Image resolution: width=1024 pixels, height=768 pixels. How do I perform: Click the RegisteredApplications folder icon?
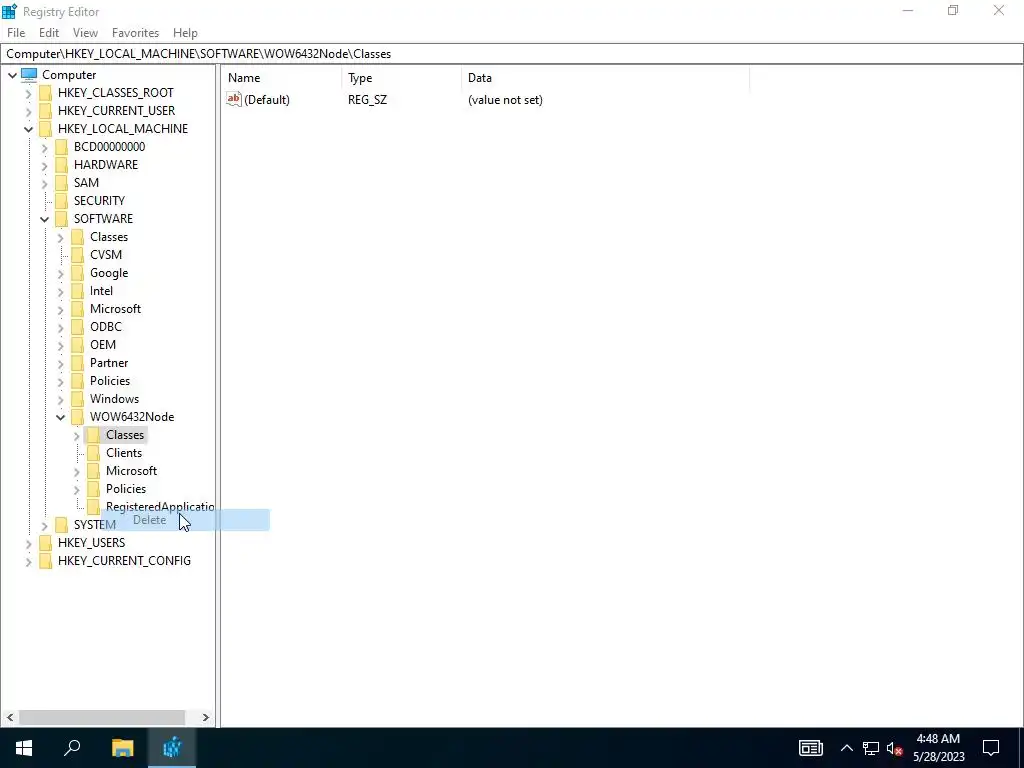coord(93,506)
